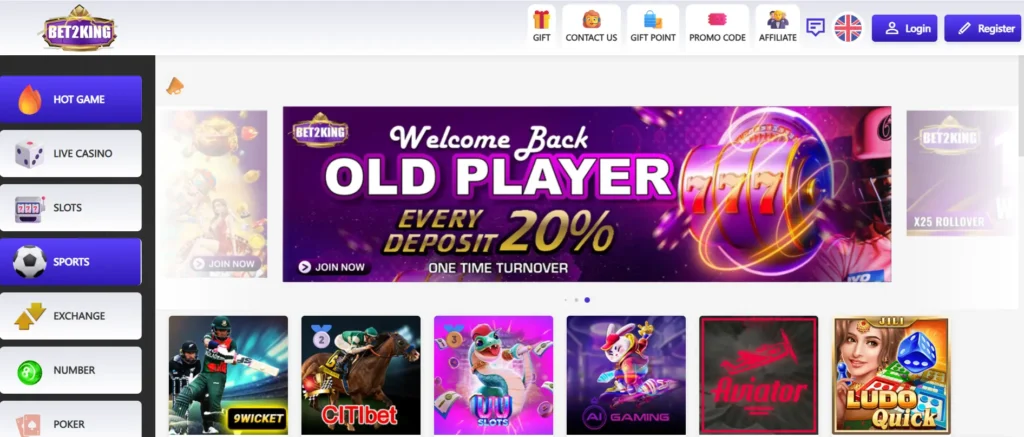Select Hot Game in sidebar
The width and height of the screenshot is (1024, 437).
click(71, 99)
